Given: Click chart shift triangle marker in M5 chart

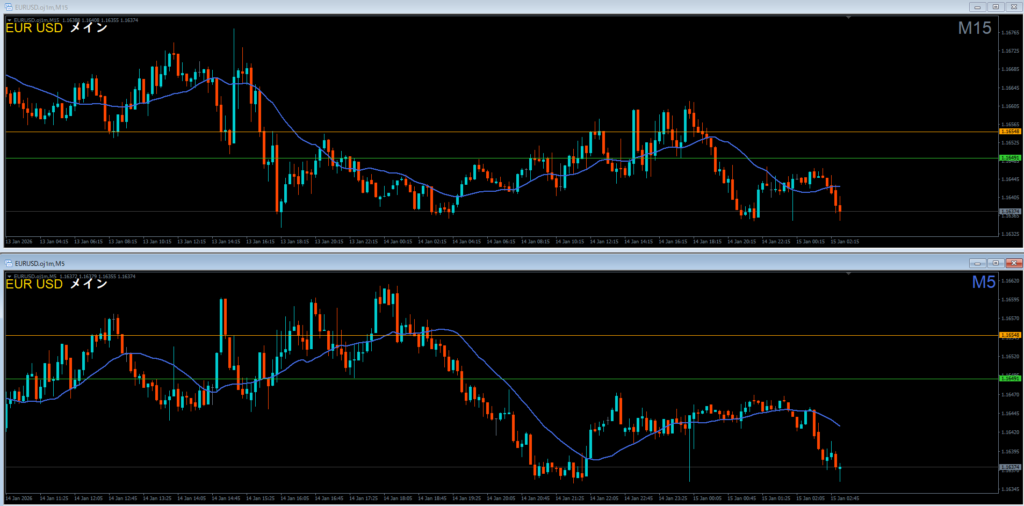Looking at the screenshot, I should [x=847, y=274].
